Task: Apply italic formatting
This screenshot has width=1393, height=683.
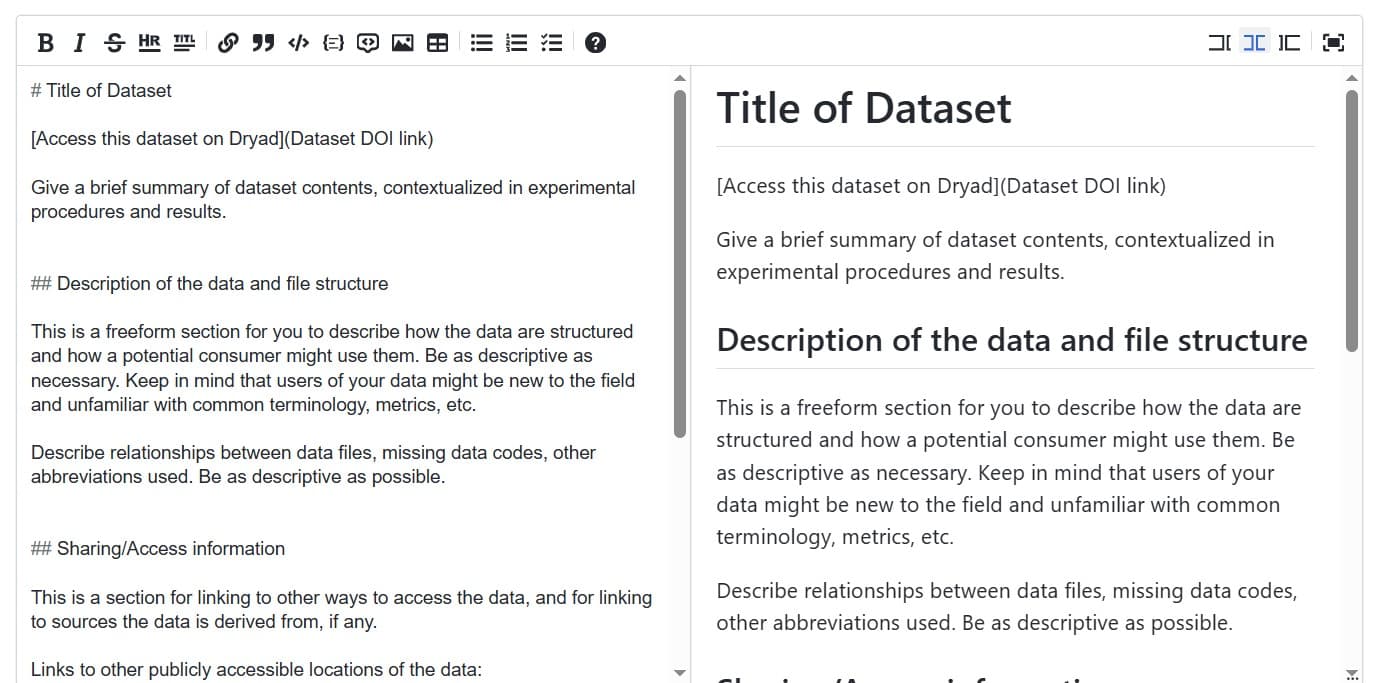Action: point(79,42)
